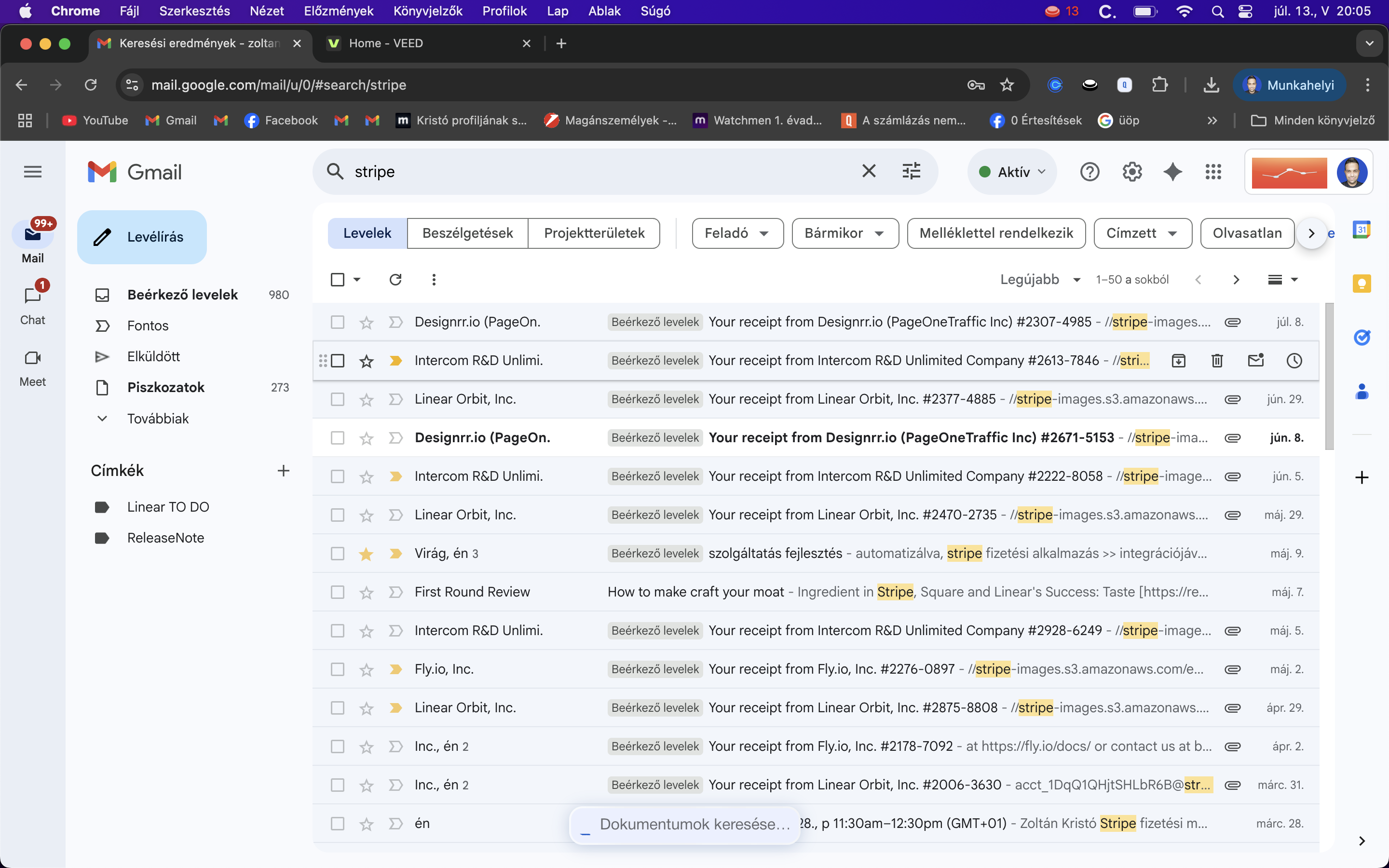Screen dimensions: 1389x868
Task: Click the search options sliders icon
Action: (x=911, y=171)
